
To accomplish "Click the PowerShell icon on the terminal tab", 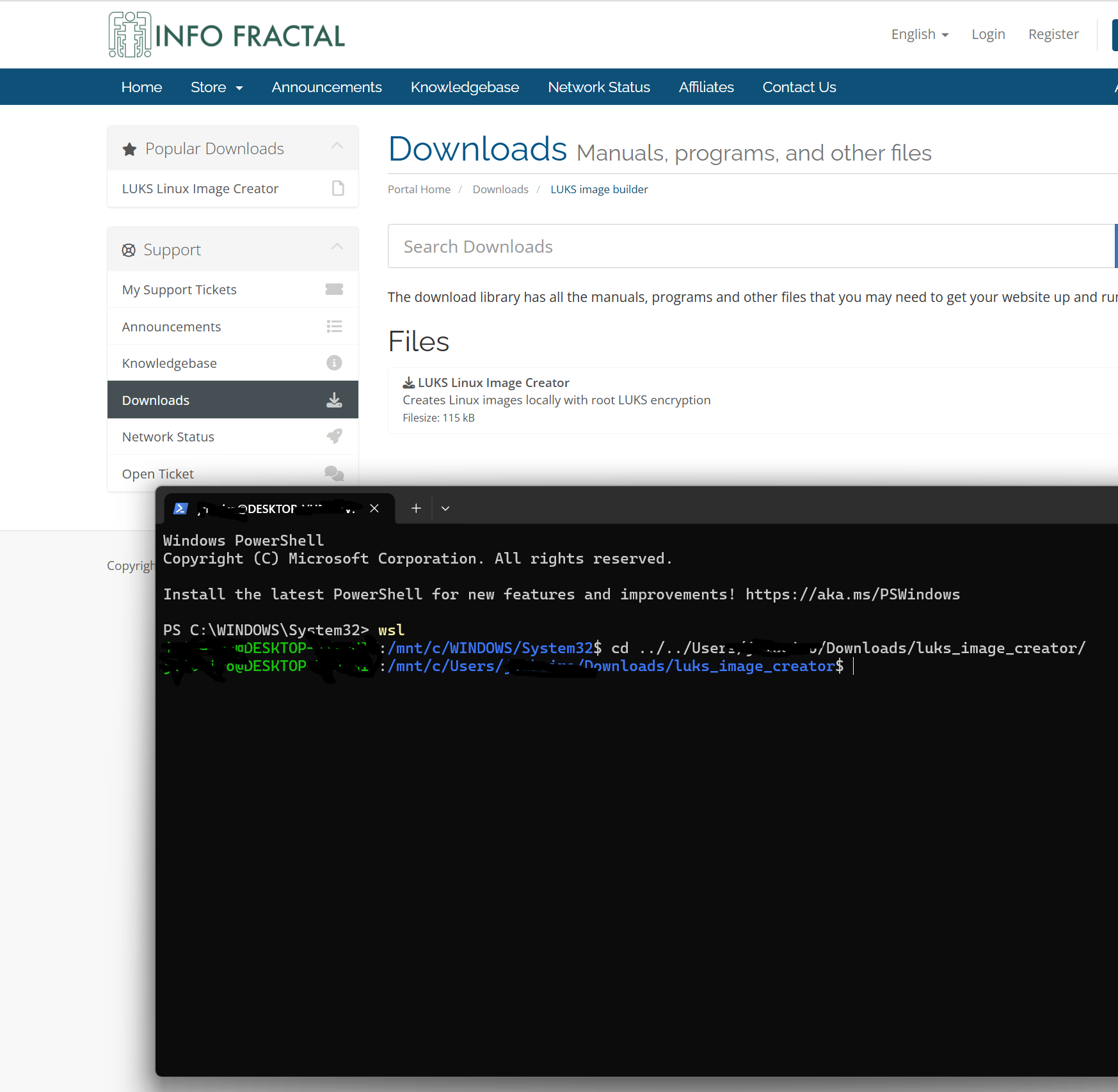I will click(180, 509).
